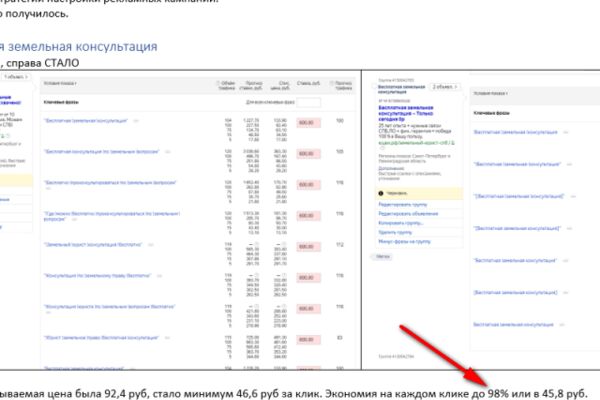The image size is (600, 400).
Task: Click the Спис. цена column header
Action: point(280,85)
